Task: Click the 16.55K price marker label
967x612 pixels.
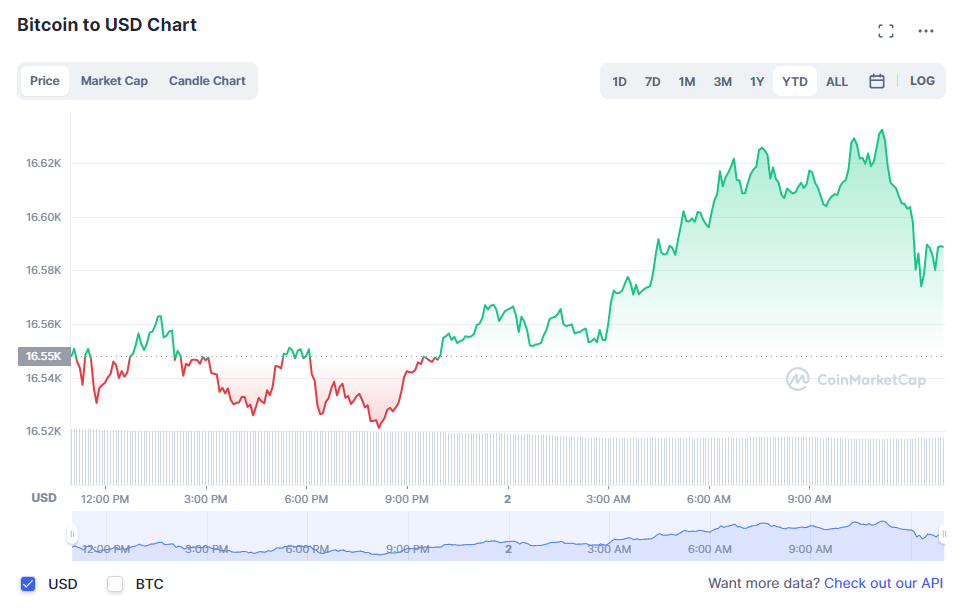Action: pyautogui.click(x=44, y=356)
